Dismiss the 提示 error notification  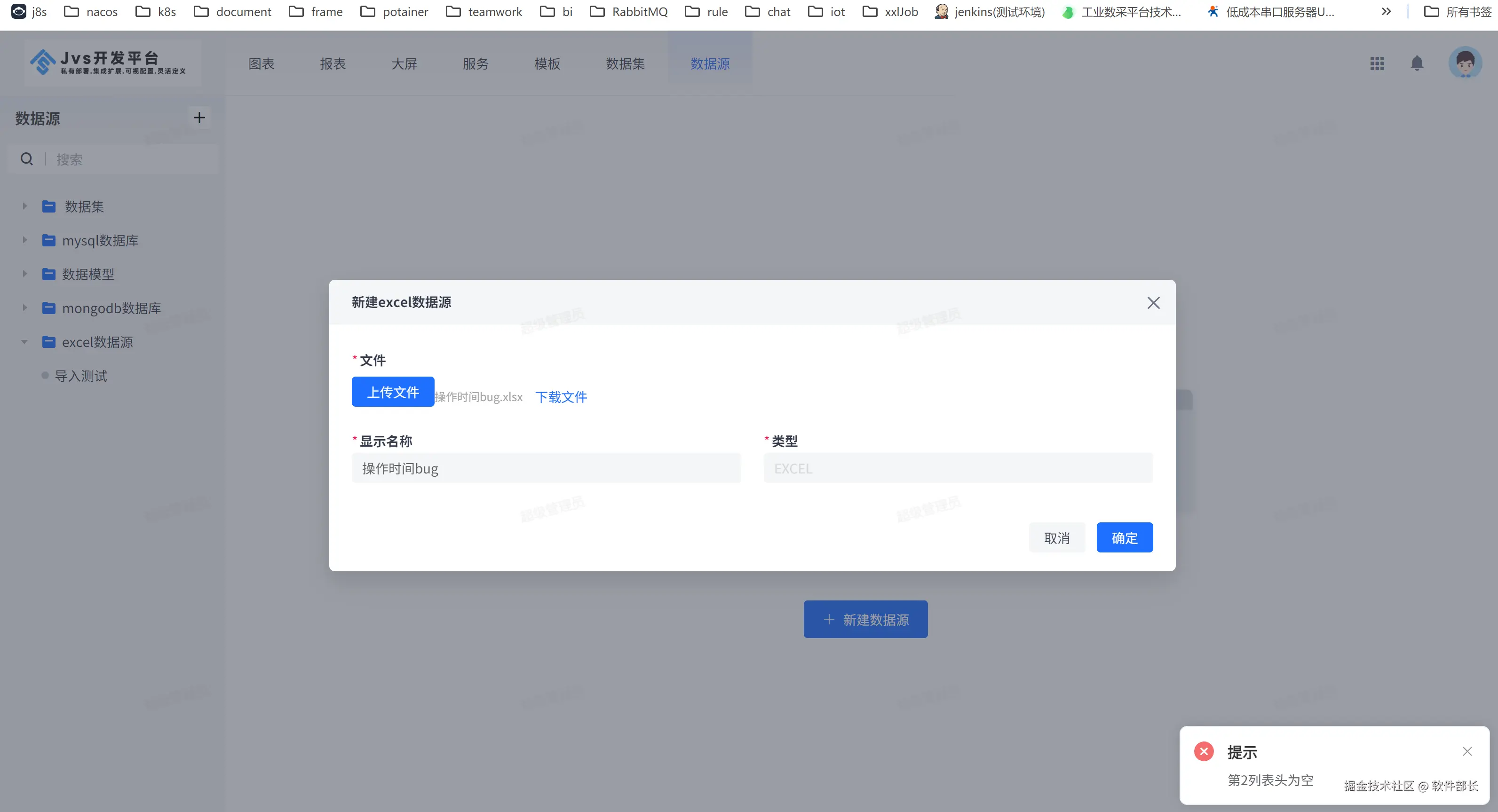[x=1466, y=751]
